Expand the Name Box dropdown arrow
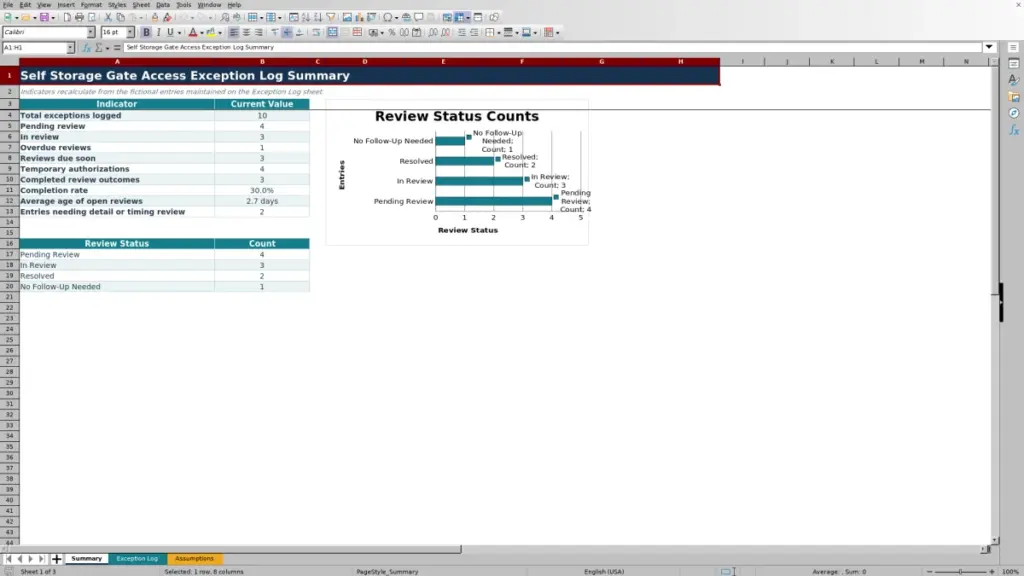Viewport: 1024px width, 576px height. (70, 48)
